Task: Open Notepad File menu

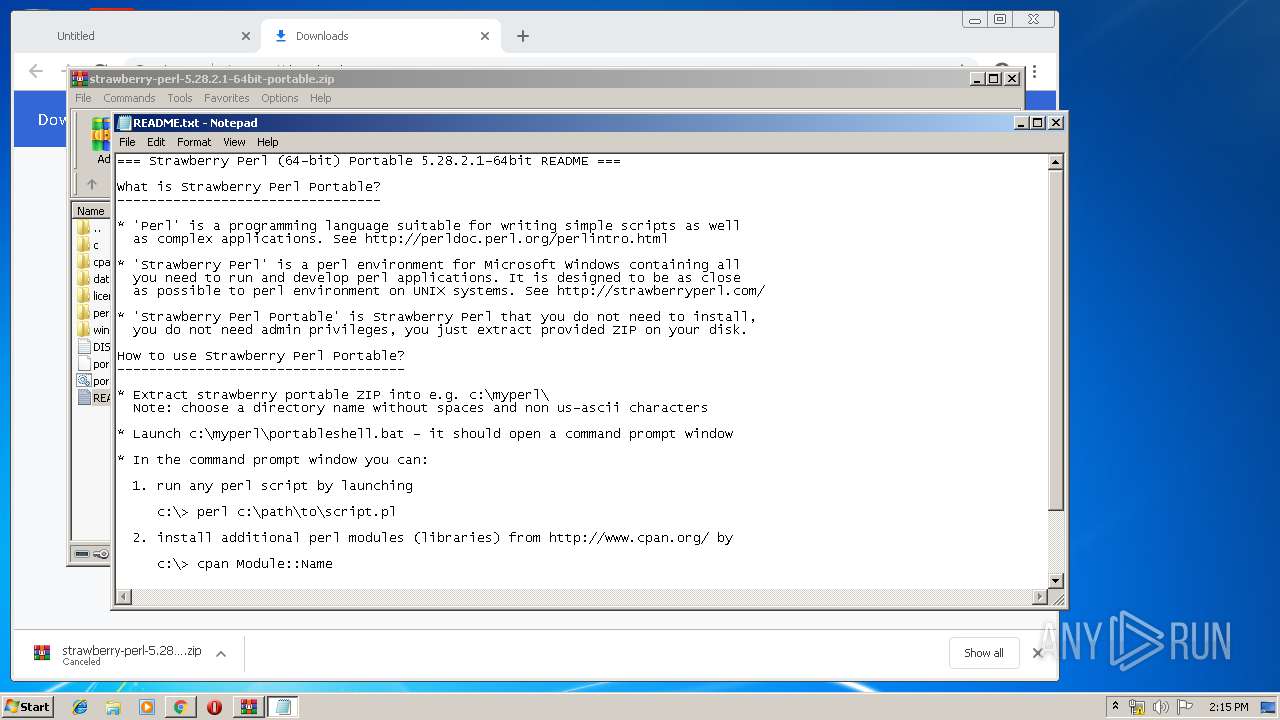Action: 127,142
